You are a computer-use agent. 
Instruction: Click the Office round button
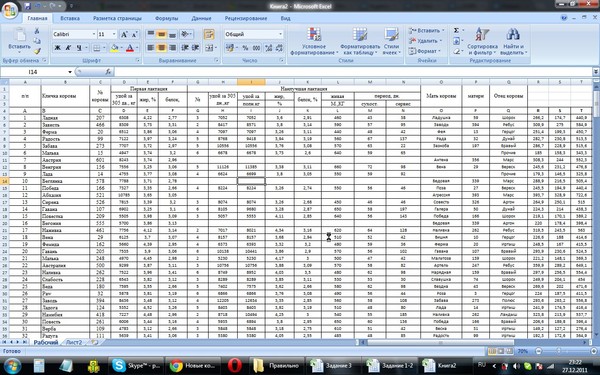(x=10, y=10)
